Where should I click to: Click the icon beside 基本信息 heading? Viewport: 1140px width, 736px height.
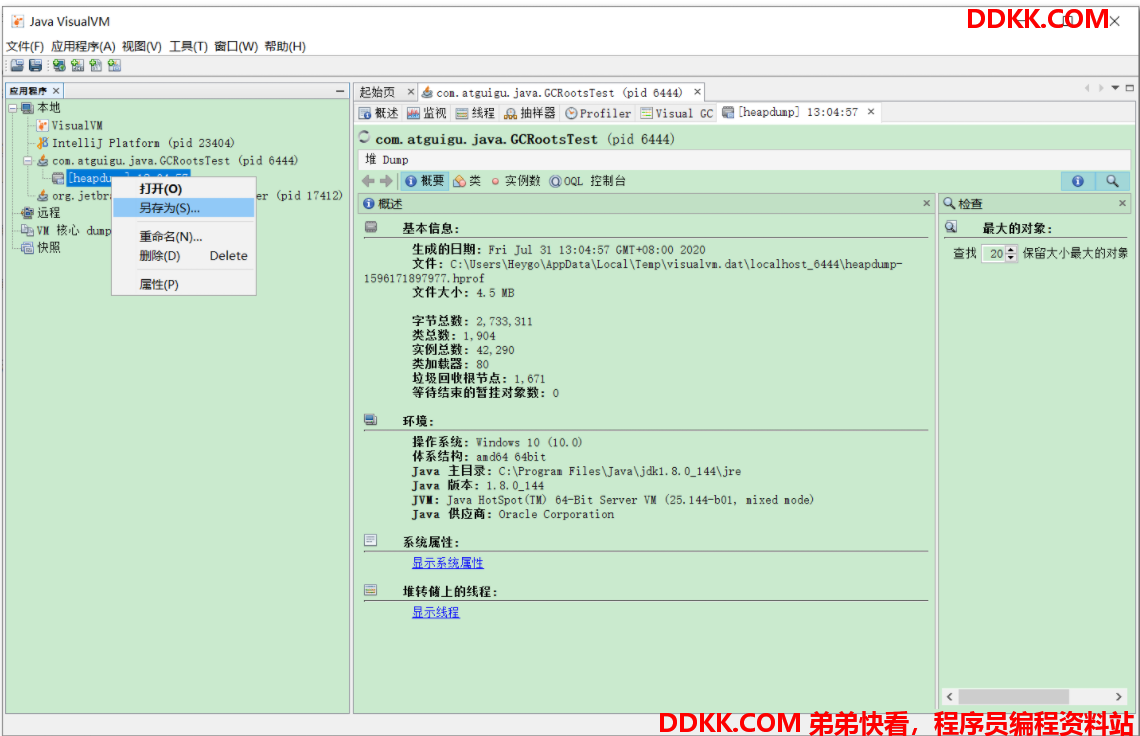tap(371, 227)
